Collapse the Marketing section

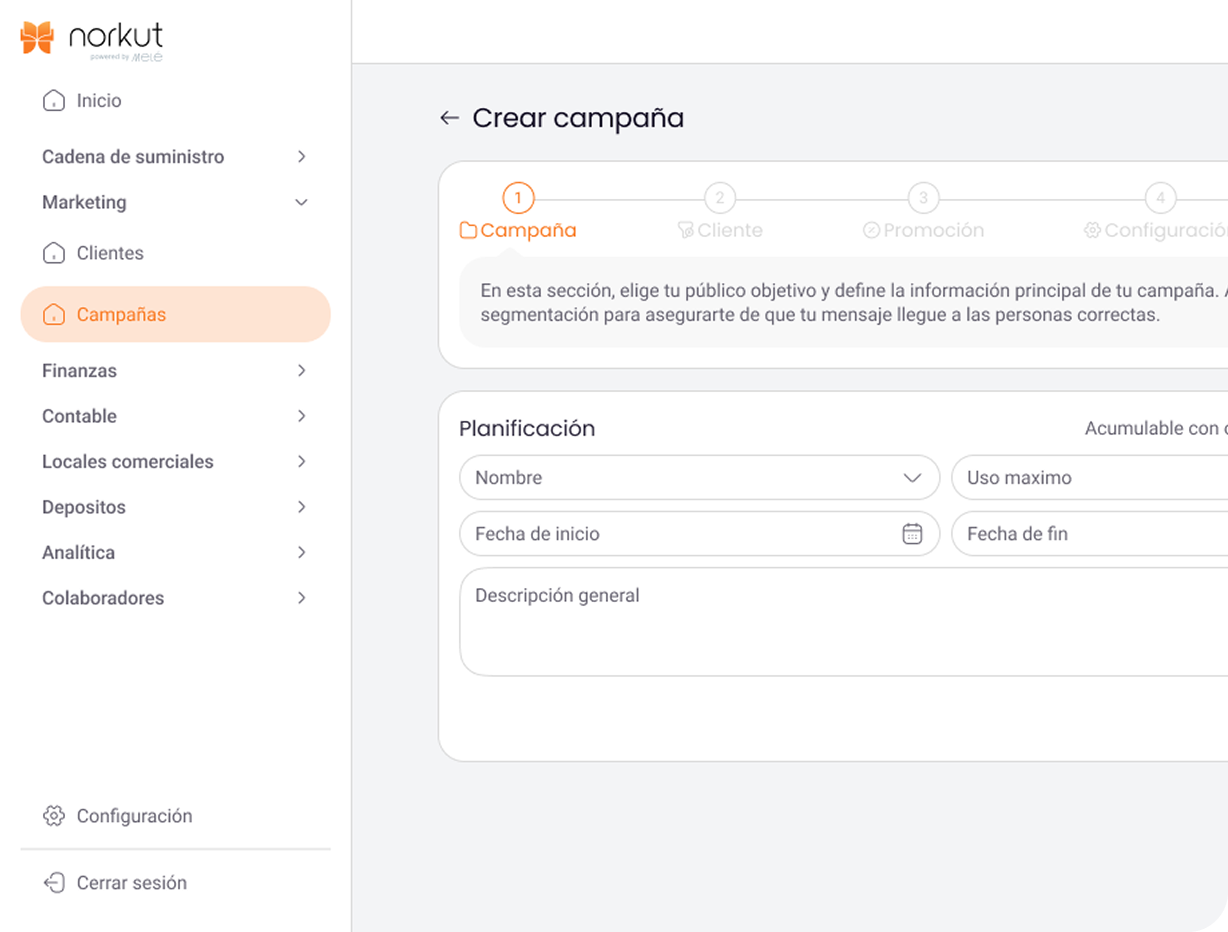click(301, 203)
